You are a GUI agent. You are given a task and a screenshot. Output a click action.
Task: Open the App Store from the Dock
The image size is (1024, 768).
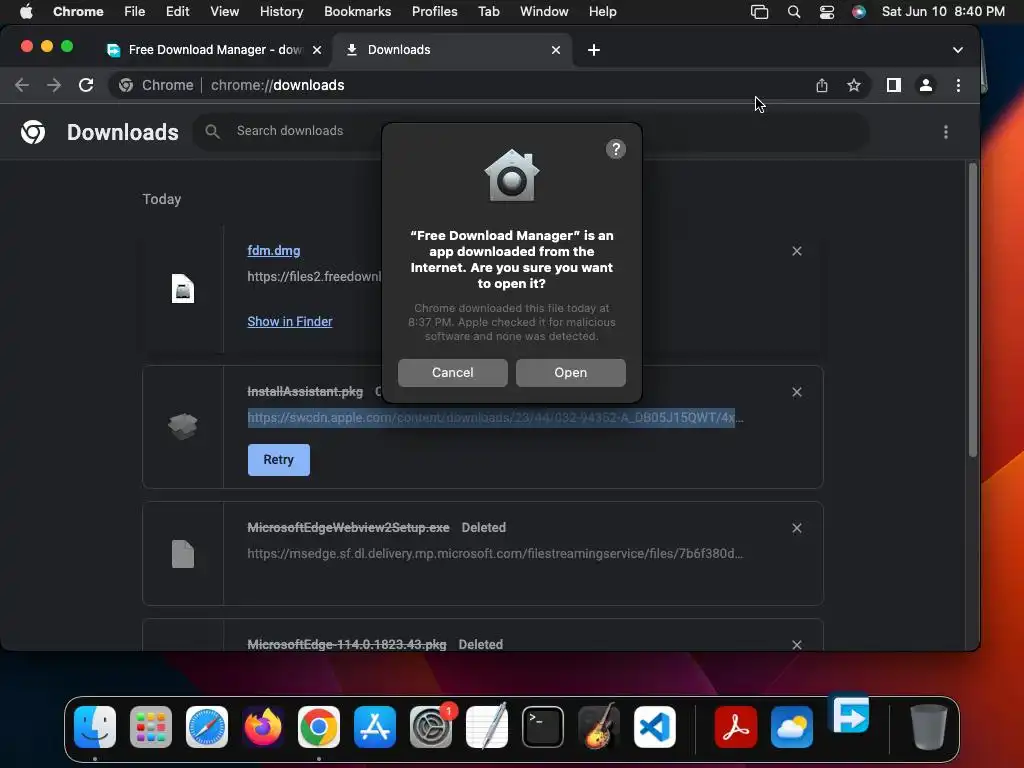click(x=375, y=727)
